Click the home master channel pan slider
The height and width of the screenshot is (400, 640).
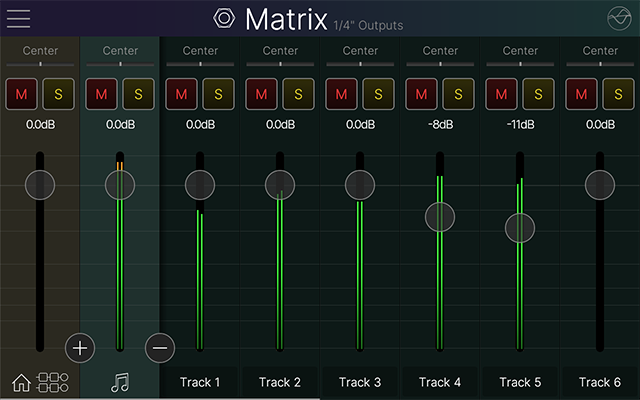tap(40, 64)
